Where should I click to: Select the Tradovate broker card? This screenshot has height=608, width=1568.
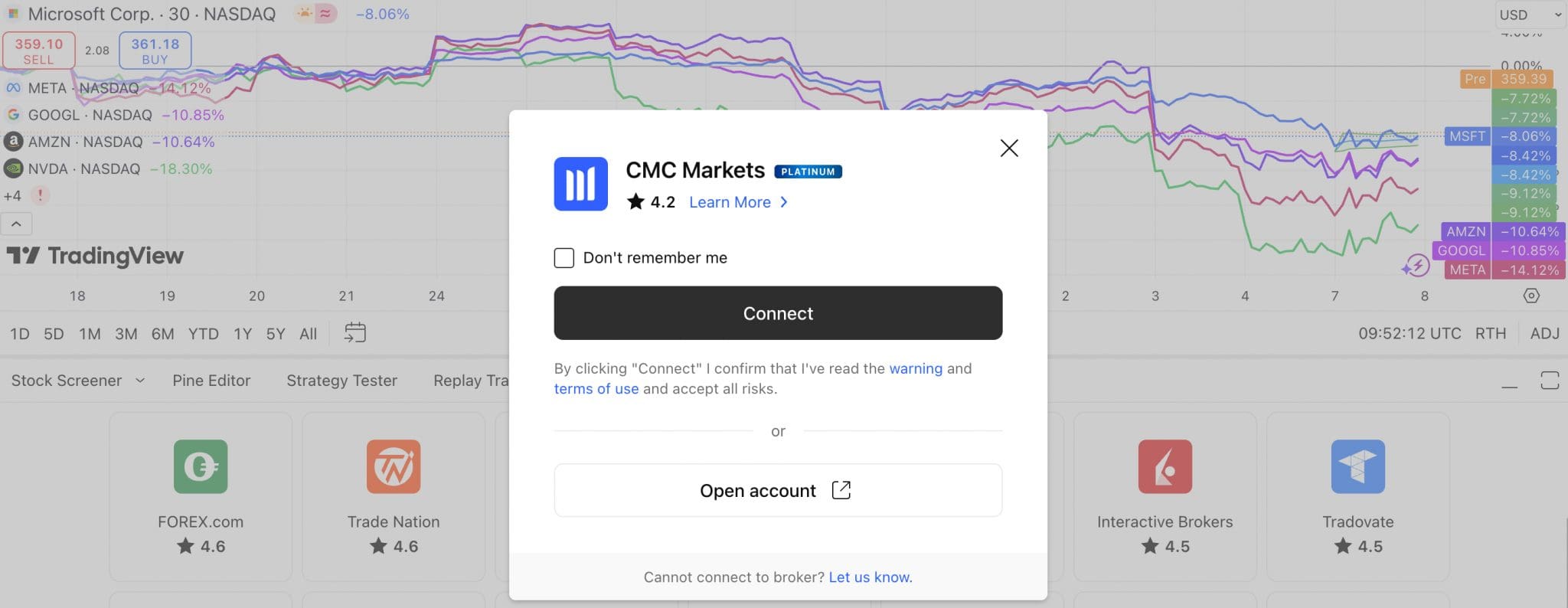coord(1358,496)
